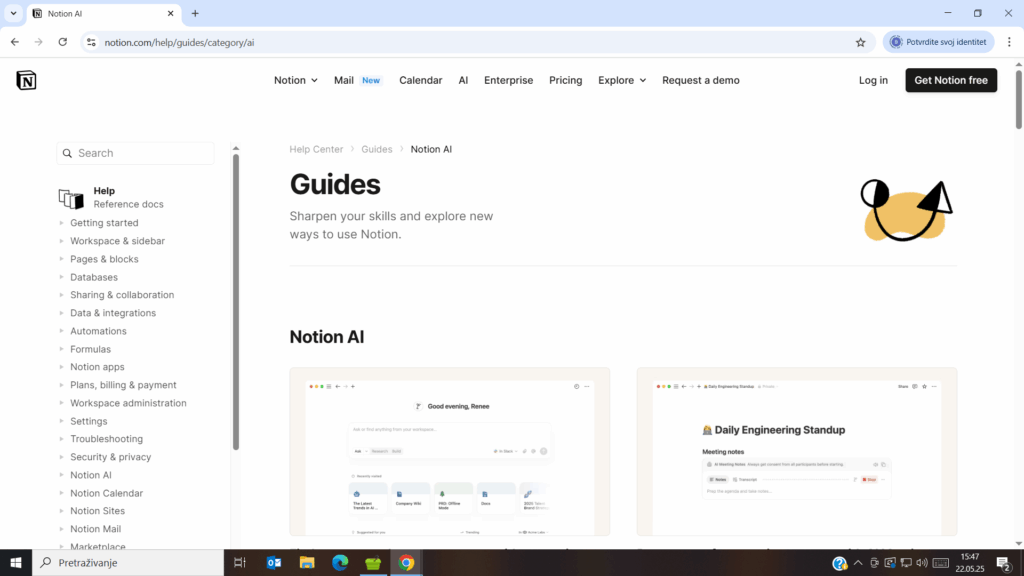Click the sidebar vertical scrollbar
Viewport: 1024px width, 576px height.
point(236,302)
